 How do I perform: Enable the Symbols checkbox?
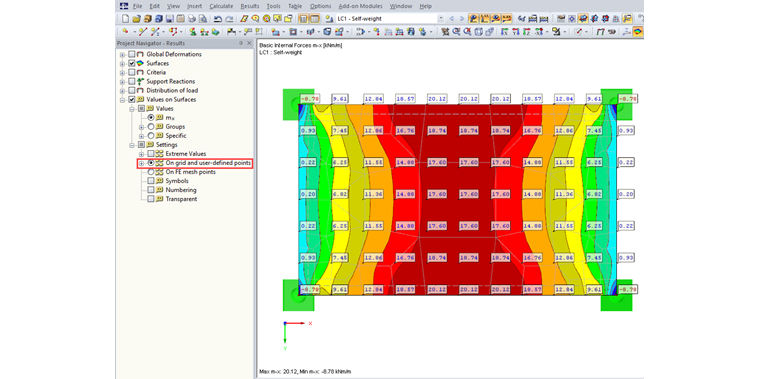151,181
